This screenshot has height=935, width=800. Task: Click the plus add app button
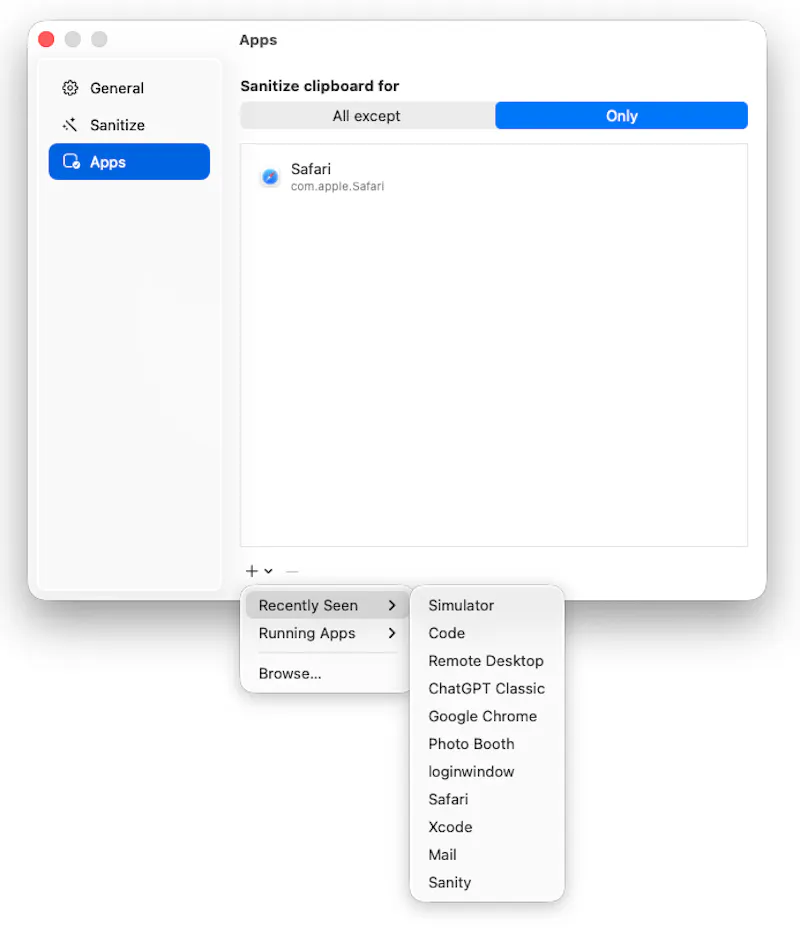pyautogui.click(x=252, y=571)
